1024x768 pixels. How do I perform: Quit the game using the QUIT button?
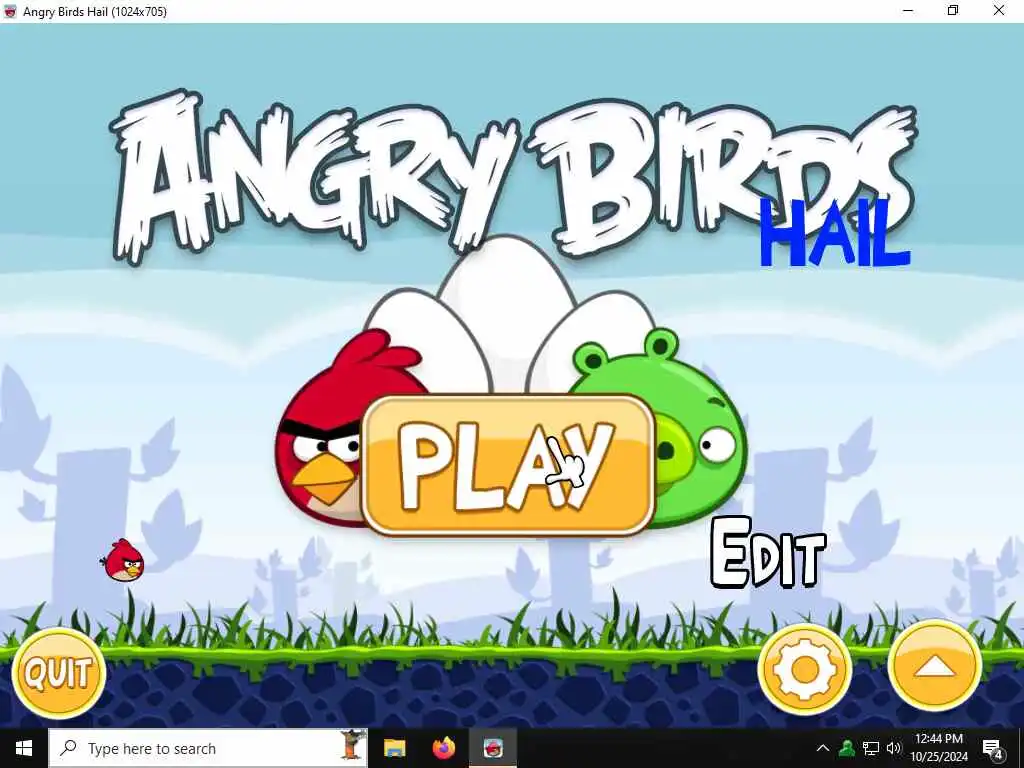tap(59, 673)
